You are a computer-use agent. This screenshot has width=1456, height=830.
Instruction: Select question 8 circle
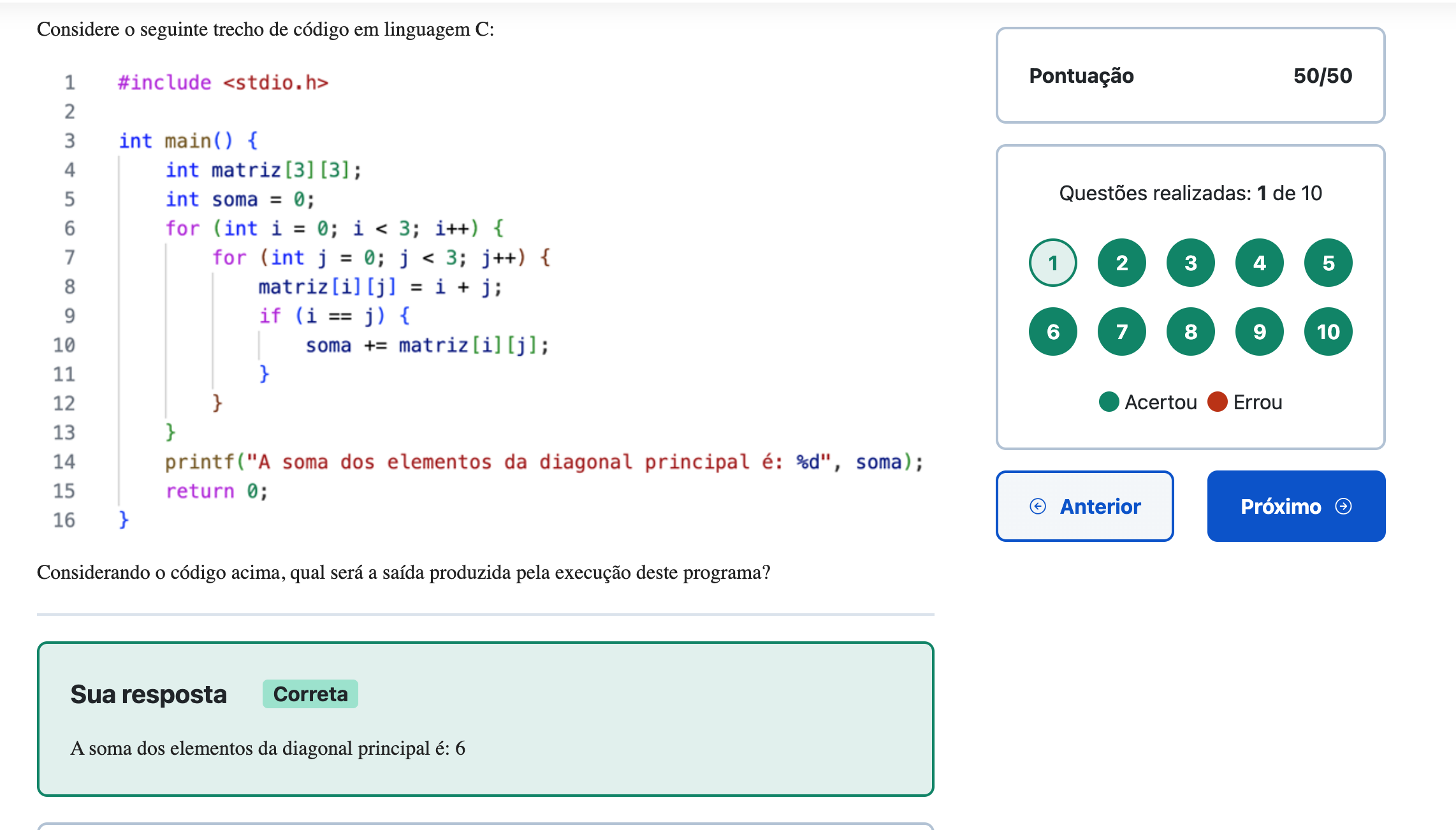coord(1190,331)
